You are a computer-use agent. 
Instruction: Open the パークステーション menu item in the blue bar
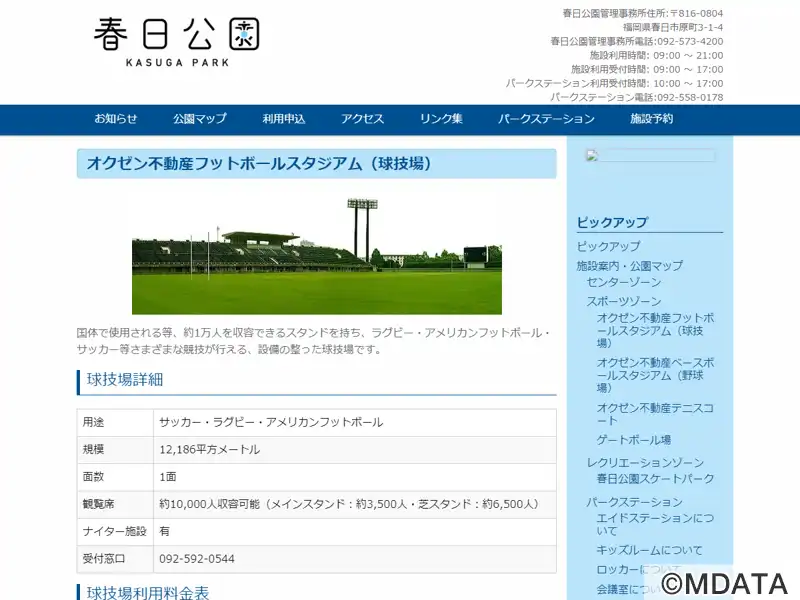(x=546, y=119)
